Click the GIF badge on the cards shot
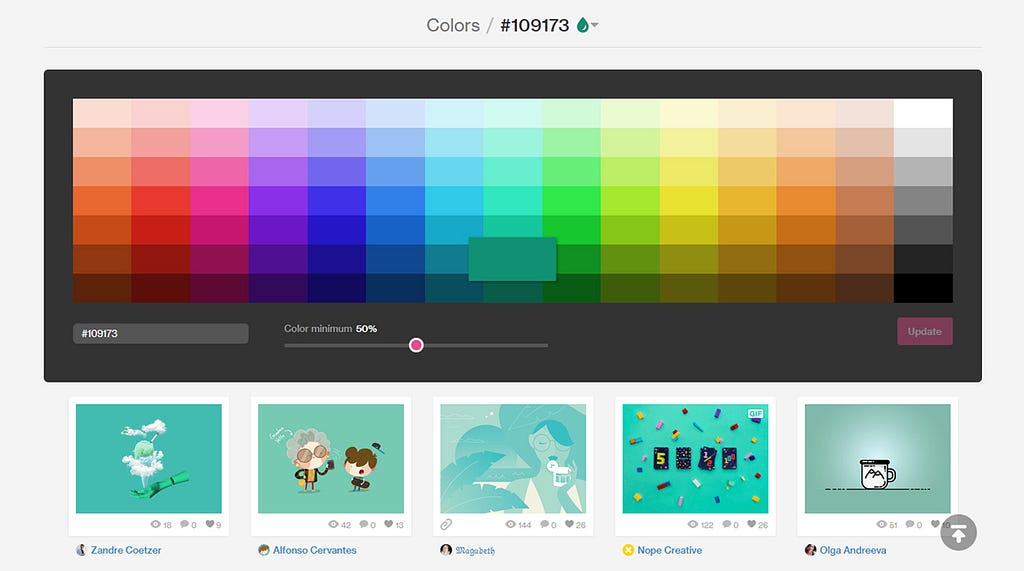Image resolution: width=1024 pixels, height=571 pixels. [756, 413]
